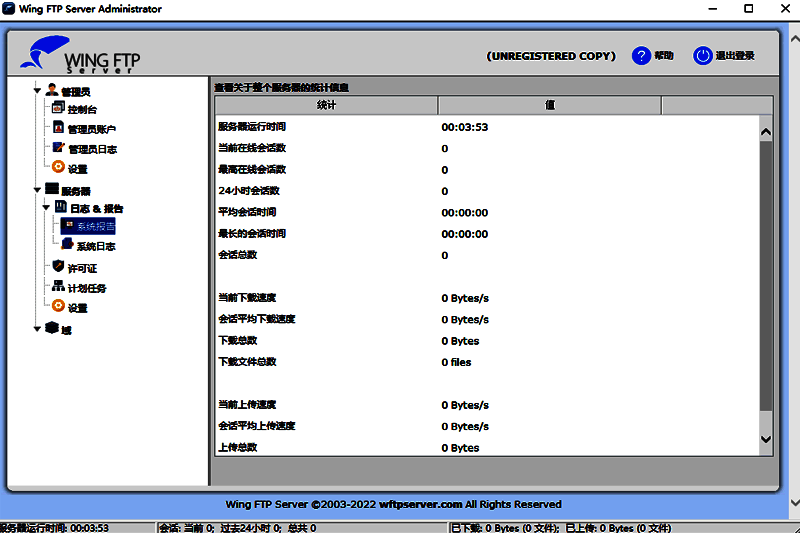Click the 下载总数 row label

[238, 340]
